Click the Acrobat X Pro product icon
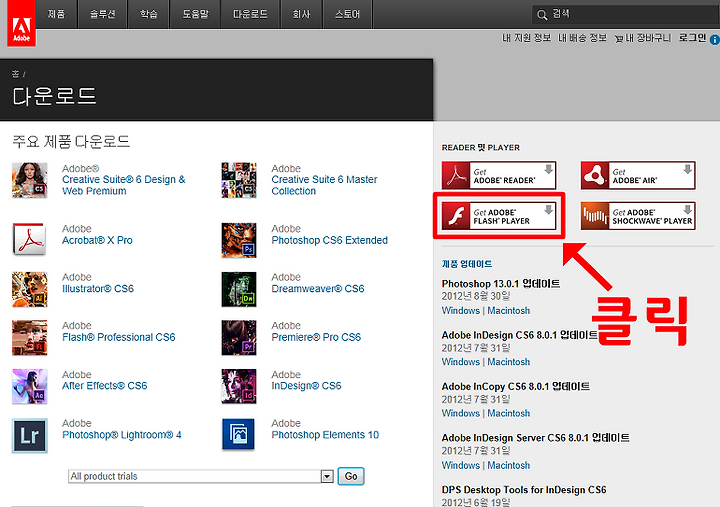This screenshot has width=720, height=507. (29, 239)
